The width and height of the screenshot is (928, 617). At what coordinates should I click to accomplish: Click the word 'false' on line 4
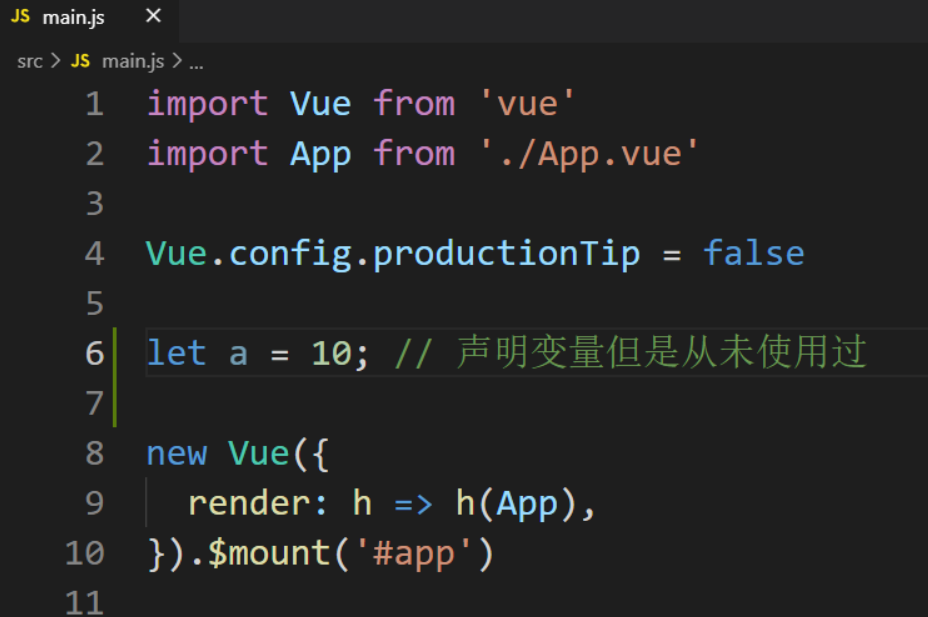[753, 253]
